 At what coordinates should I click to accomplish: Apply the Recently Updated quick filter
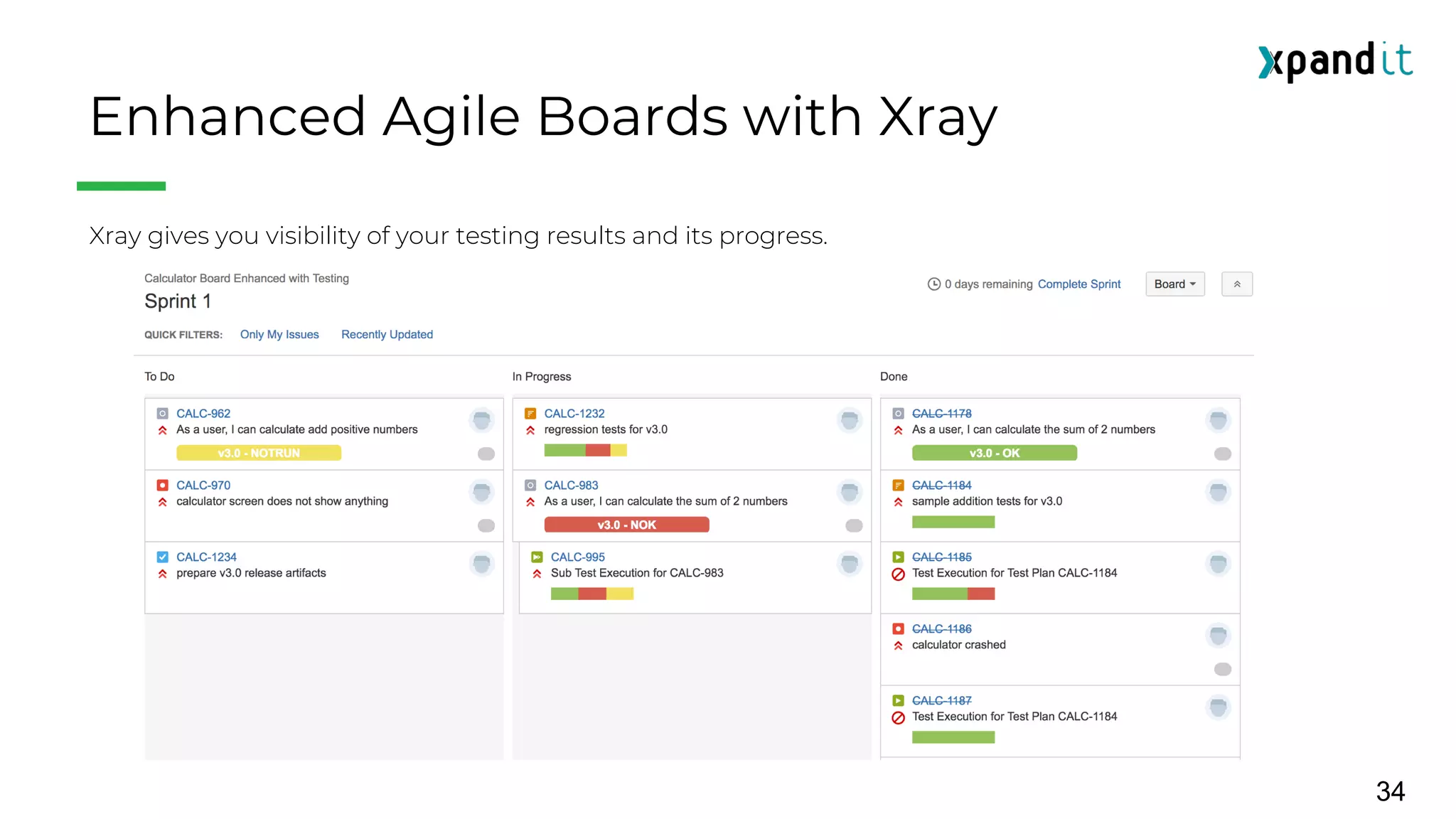[387, 335]
